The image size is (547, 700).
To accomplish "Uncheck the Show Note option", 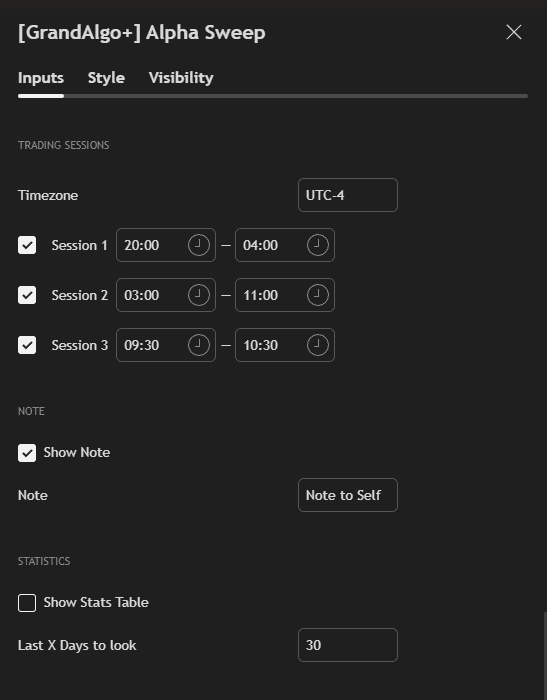I will coord(27,453).
